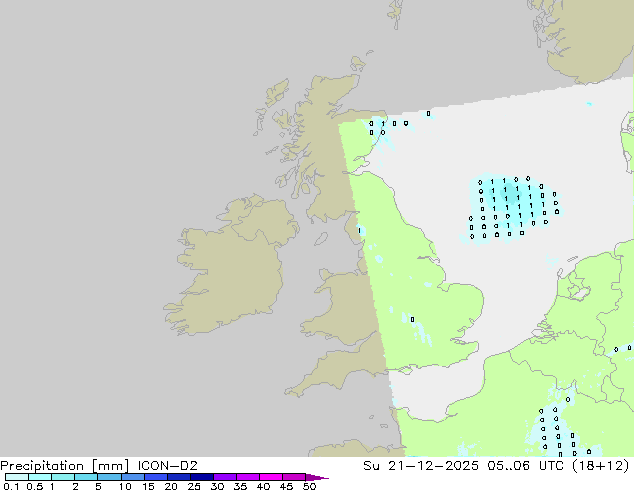This screenshot has height=490, width=634.
Task: Click the 'Su 21-12-2025' date text
Action: point(421,466)
